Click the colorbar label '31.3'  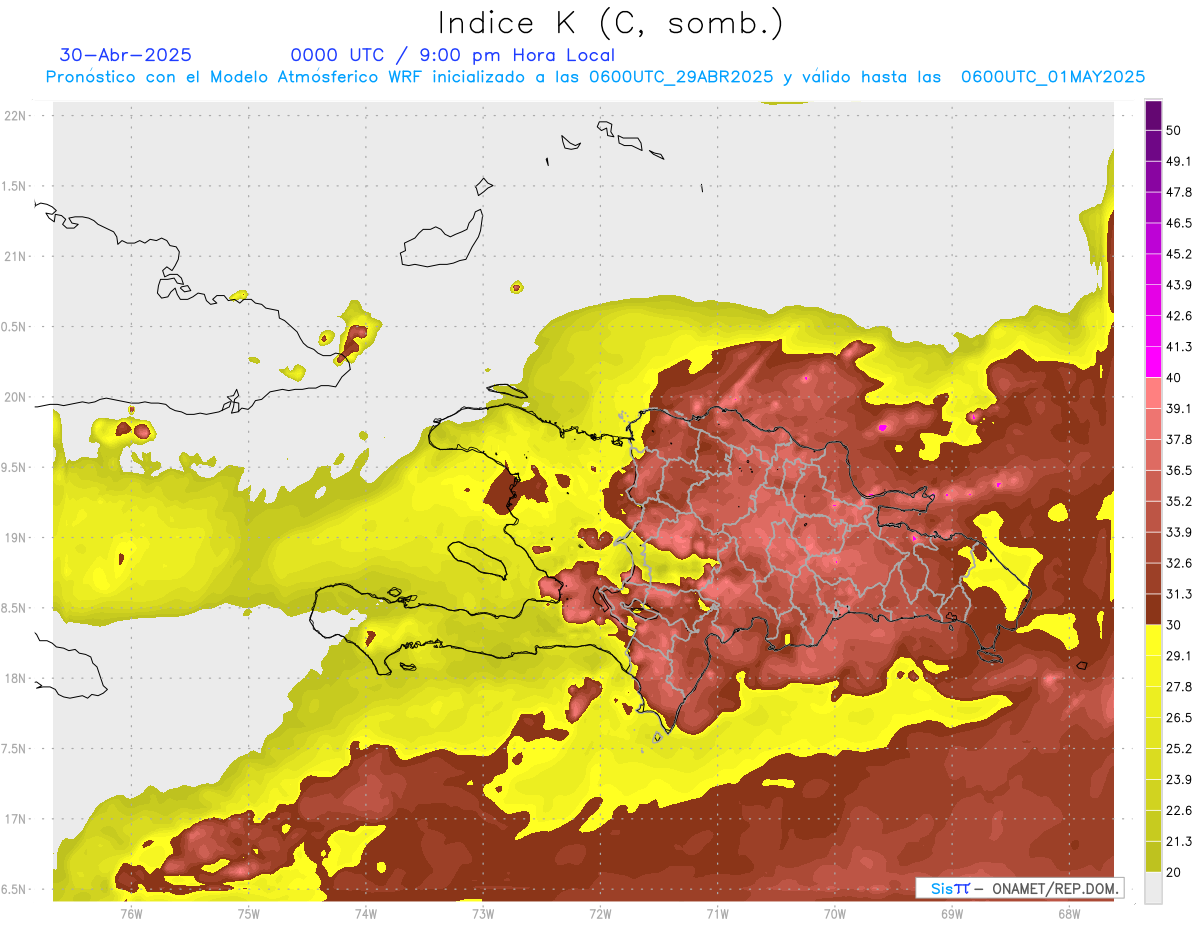point(1179,594)
